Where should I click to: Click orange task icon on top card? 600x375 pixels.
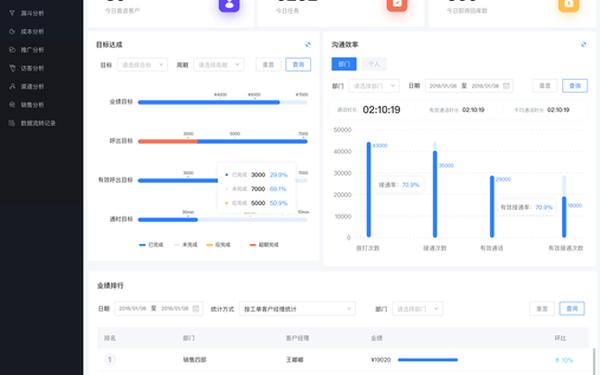tap(397, 4)
